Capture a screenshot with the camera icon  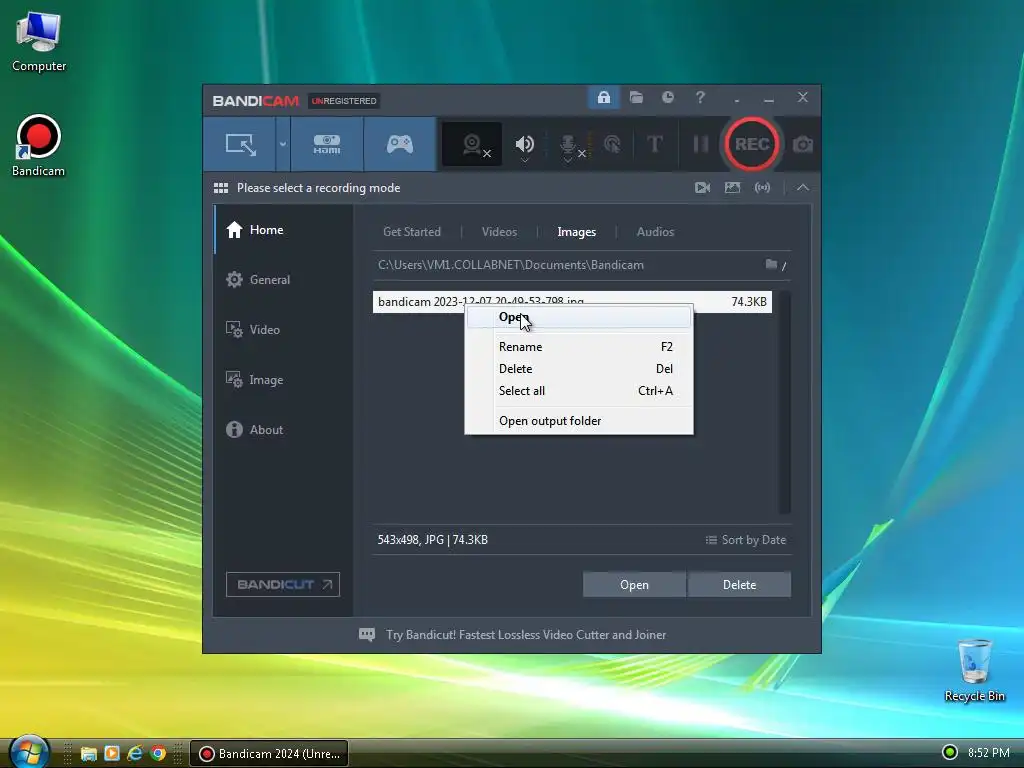coord(803,144)
